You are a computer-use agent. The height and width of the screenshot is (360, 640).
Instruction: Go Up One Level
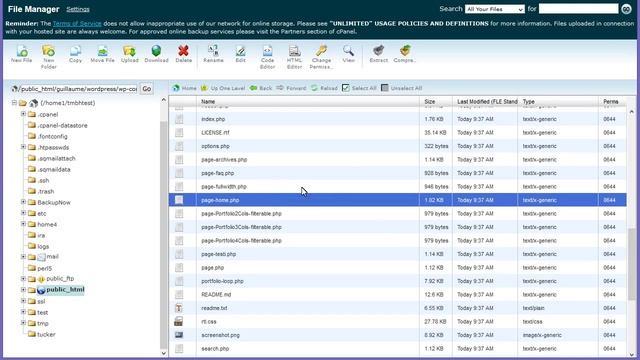[223, 88]
